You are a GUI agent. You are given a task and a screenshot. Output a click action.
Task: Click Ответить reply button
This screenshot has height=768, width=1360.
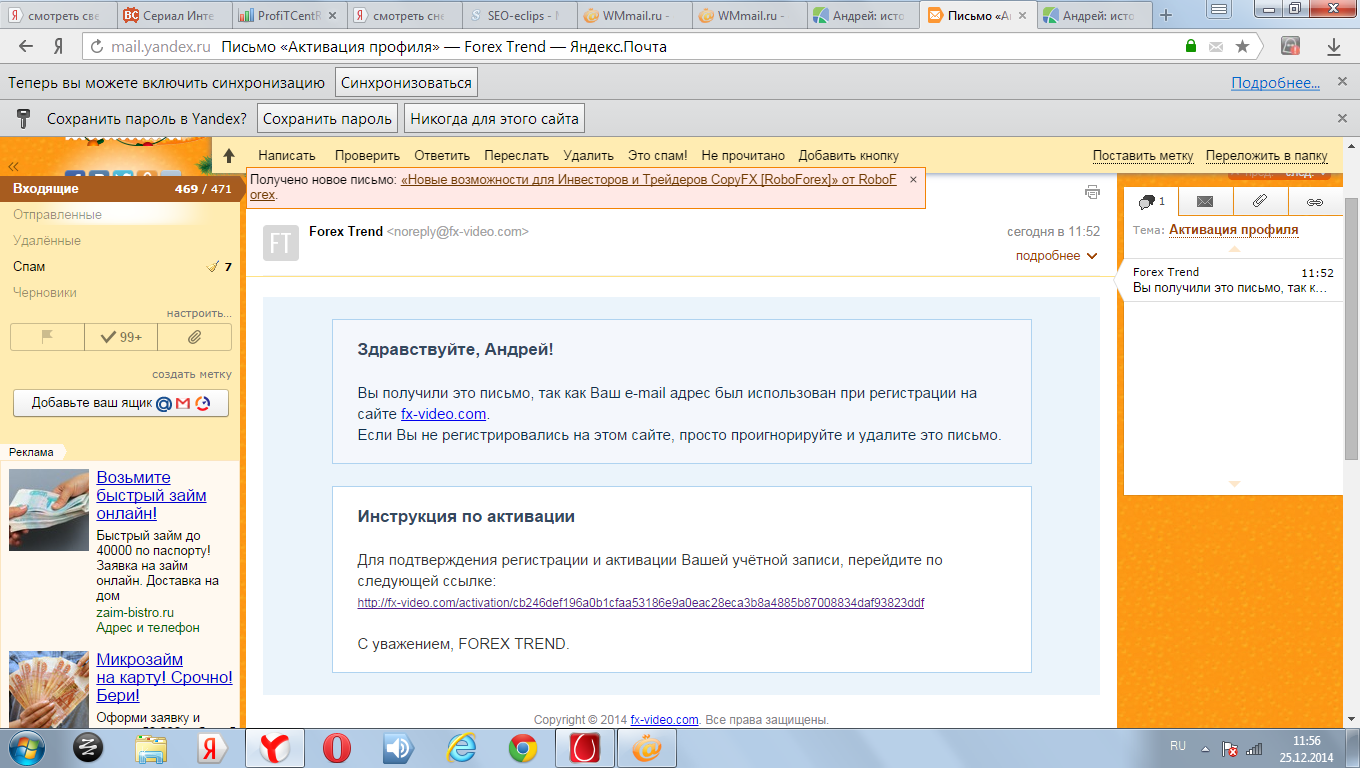click(x=442, y=155)
